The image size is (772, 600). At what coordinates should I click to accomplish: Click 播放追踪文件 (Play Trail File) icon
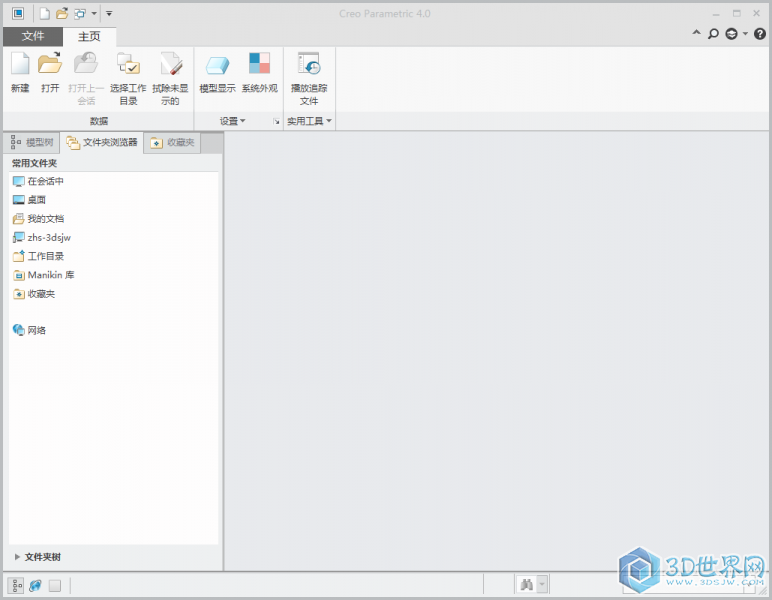click(309, 64)
